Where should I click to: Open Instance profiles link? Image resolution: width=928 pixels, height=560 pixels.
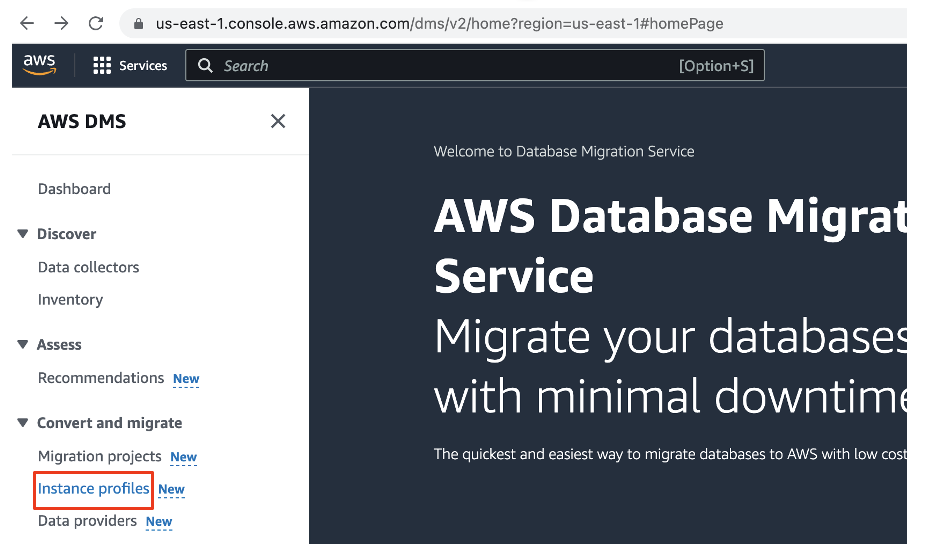click(93, 489)
